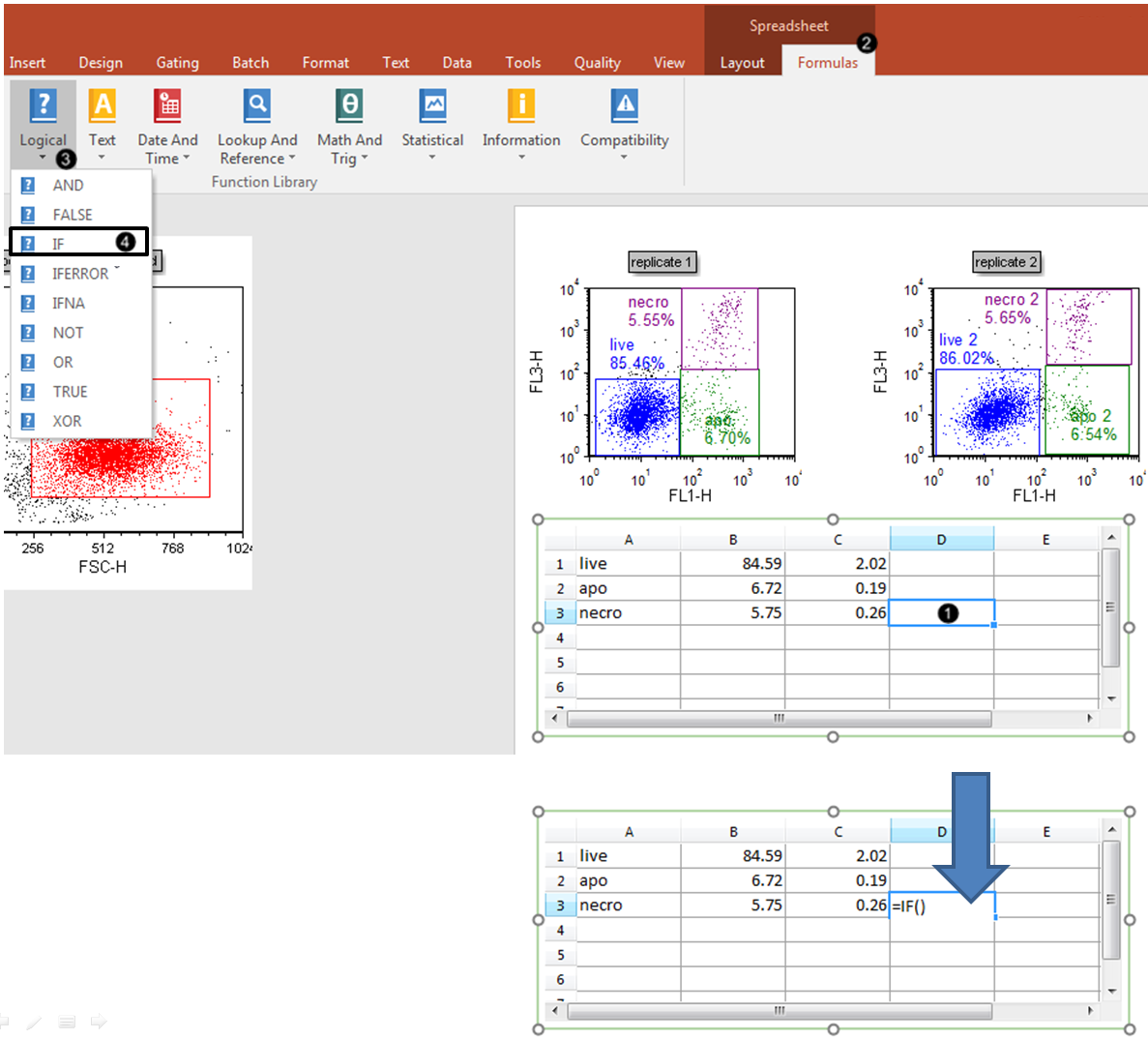1148x1039 pixels.
Task: Click the Compatibility functions icon
Action: pos(624,105)
